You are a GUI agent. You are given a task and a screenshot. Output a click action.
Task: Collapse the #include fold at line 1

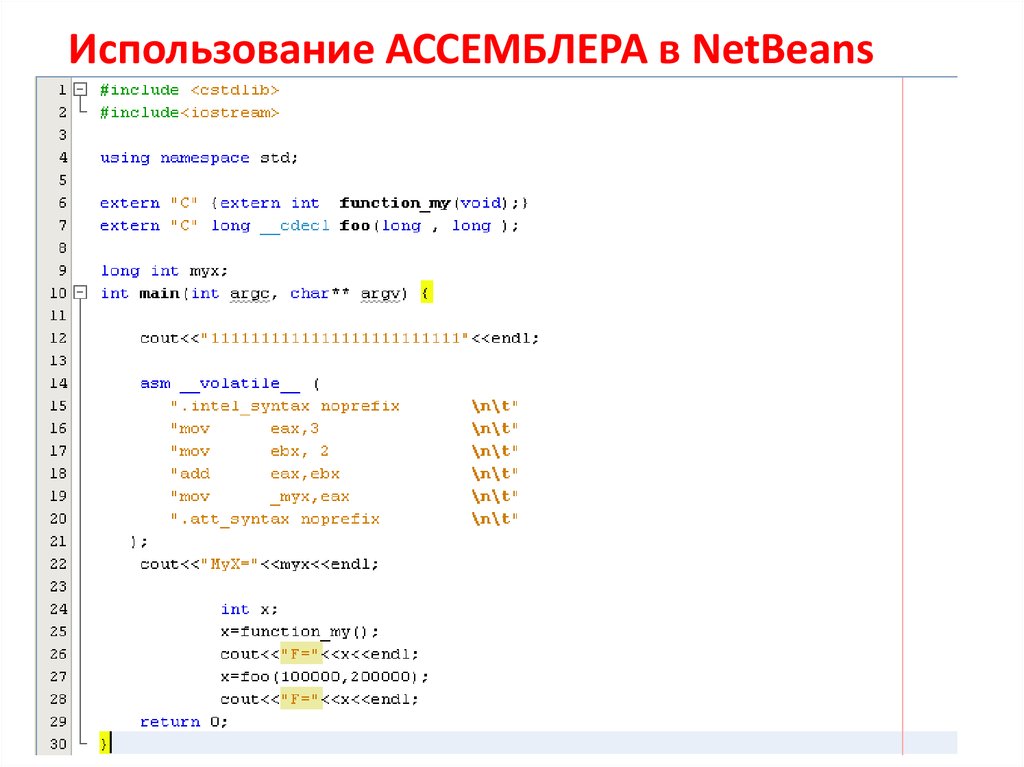(x=80, y=89)
